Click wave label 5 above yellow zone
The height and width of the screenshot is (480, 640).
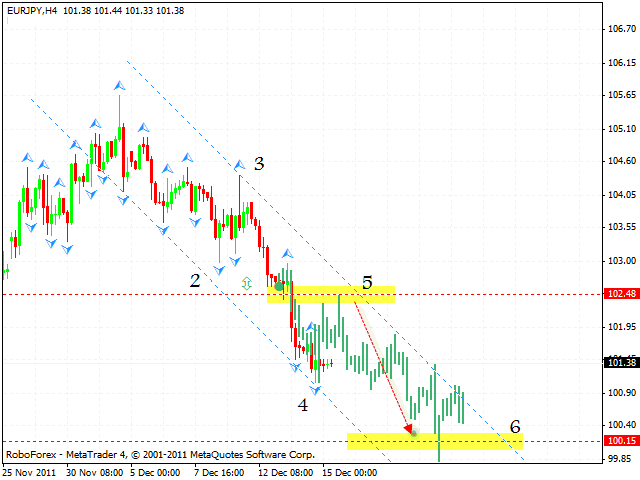[366, 284]
